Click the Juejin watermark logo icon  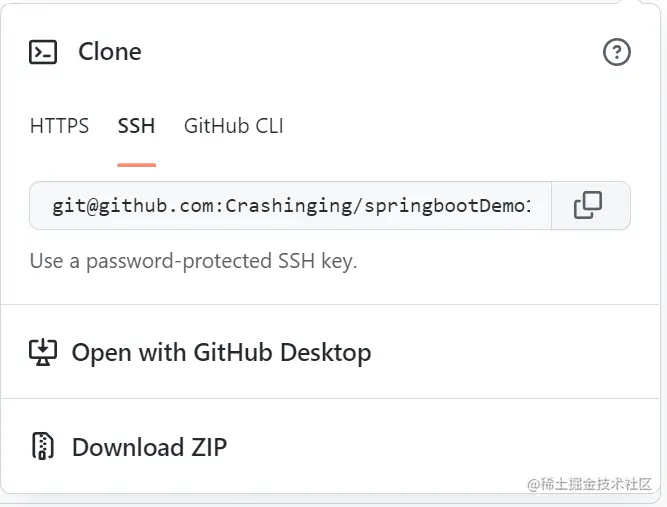click(533, 484)
